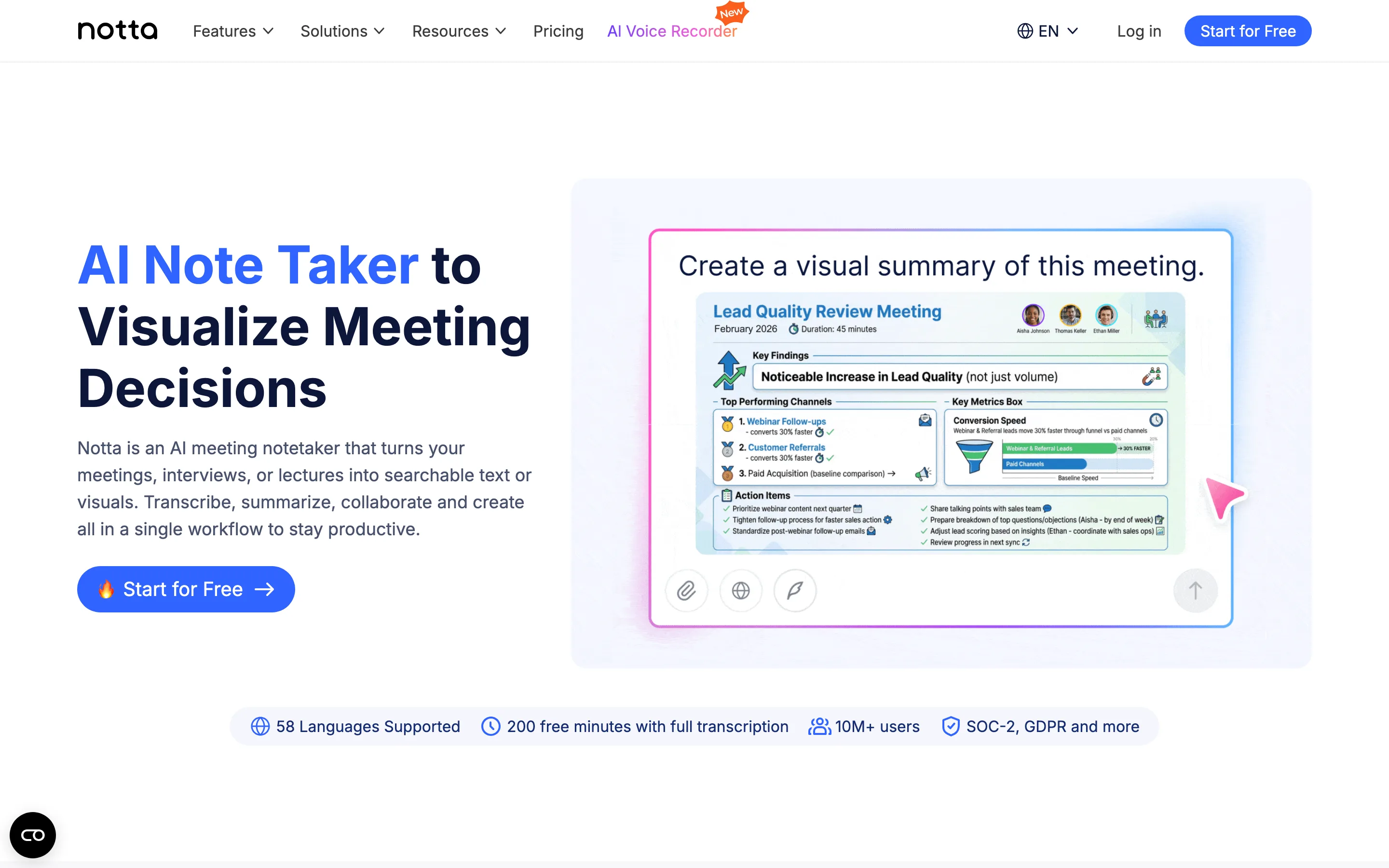This screenshot has width=1389, height=868.
Task: Expand the Solutions menu
Action: (342, 31)
